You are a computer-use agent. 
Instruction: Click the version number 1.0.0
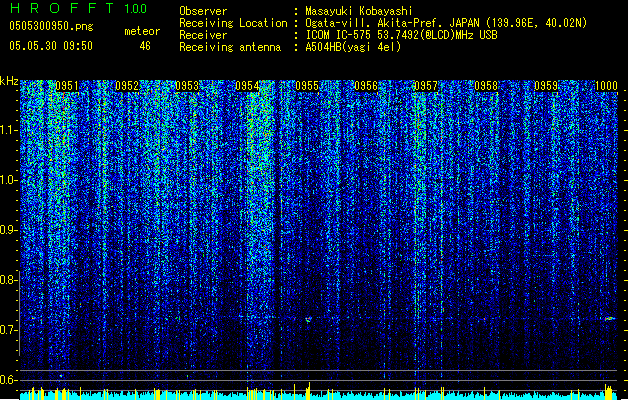coord(135,9)
